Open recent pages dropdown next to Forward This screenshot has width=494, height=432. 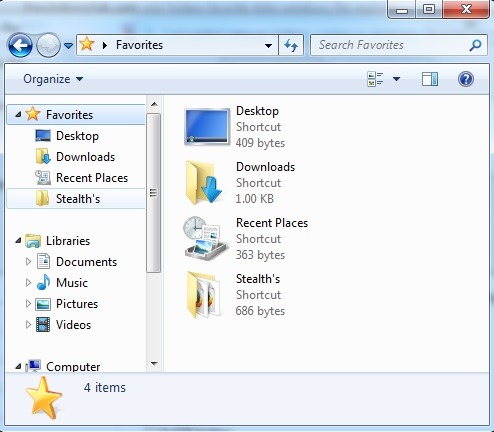68,46
